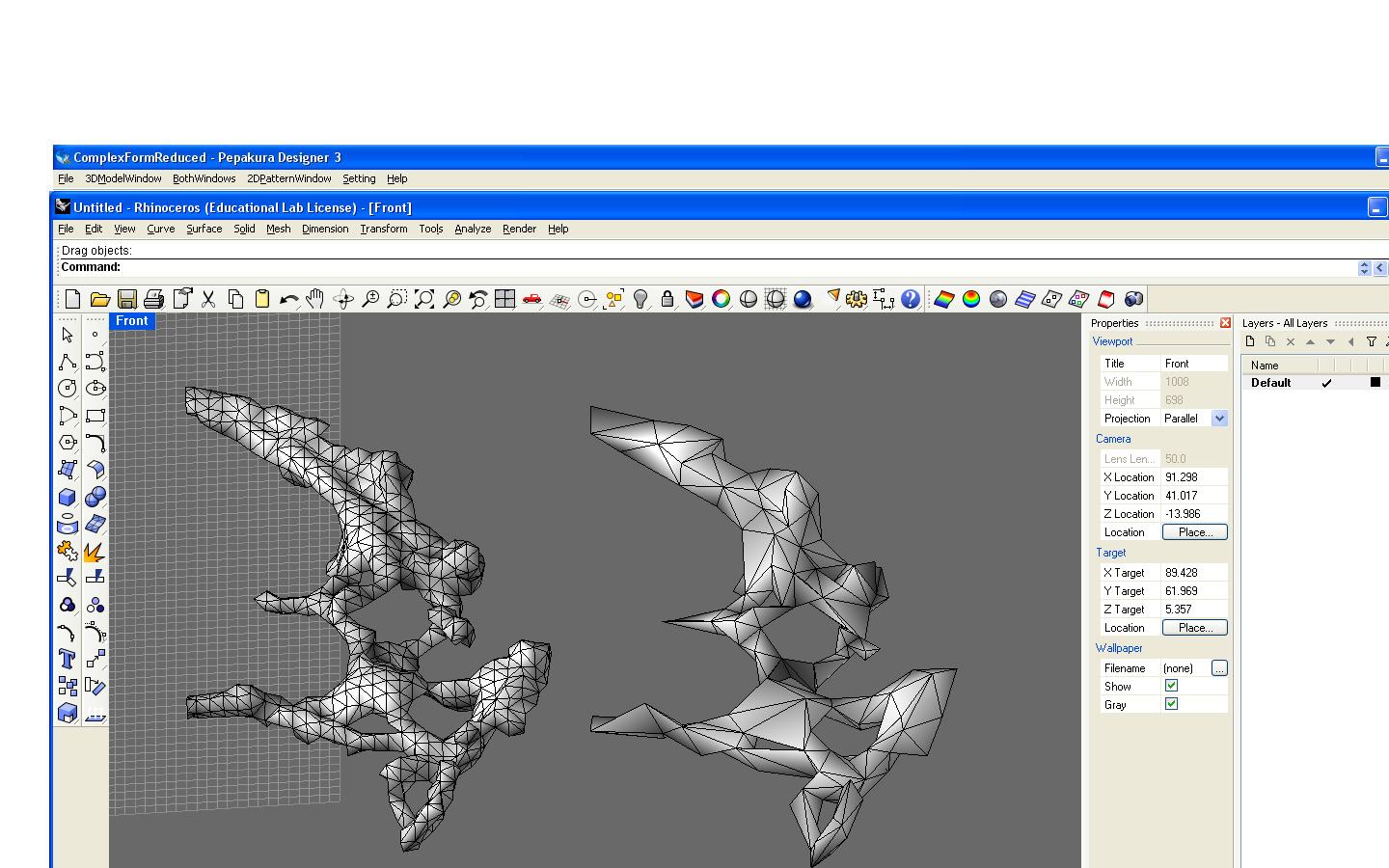Click the Save floppy disk icon

click(x=126, y=299)
